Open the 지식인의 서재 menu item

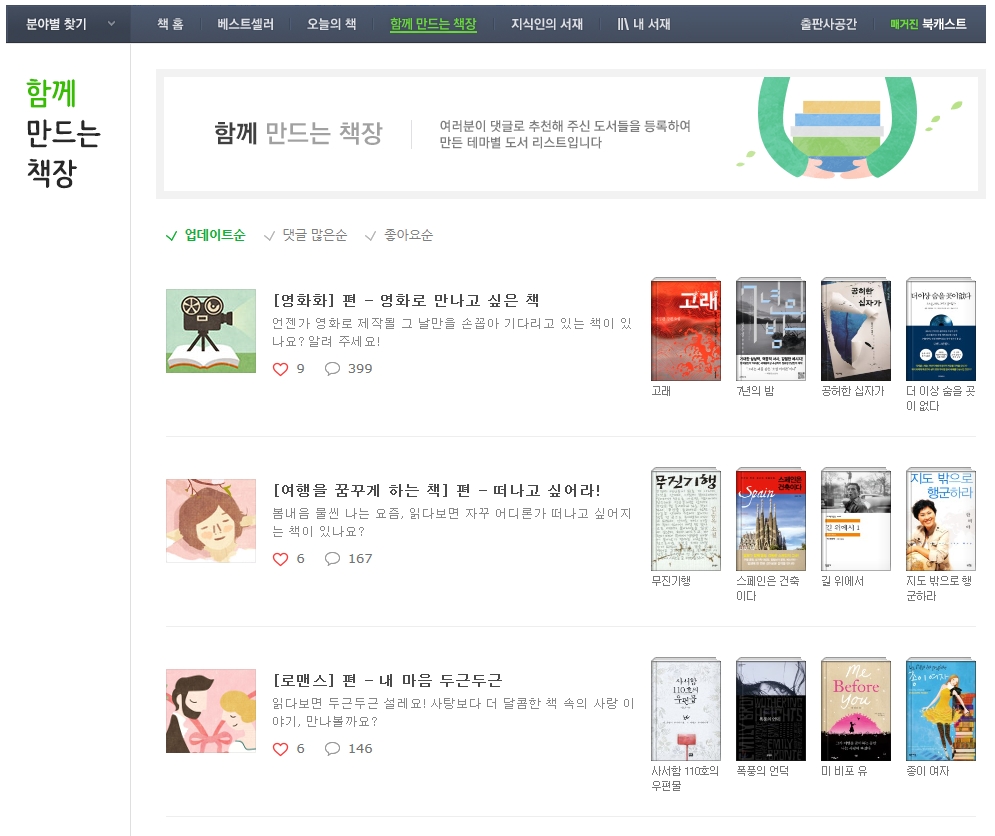(x=547, y=24)
